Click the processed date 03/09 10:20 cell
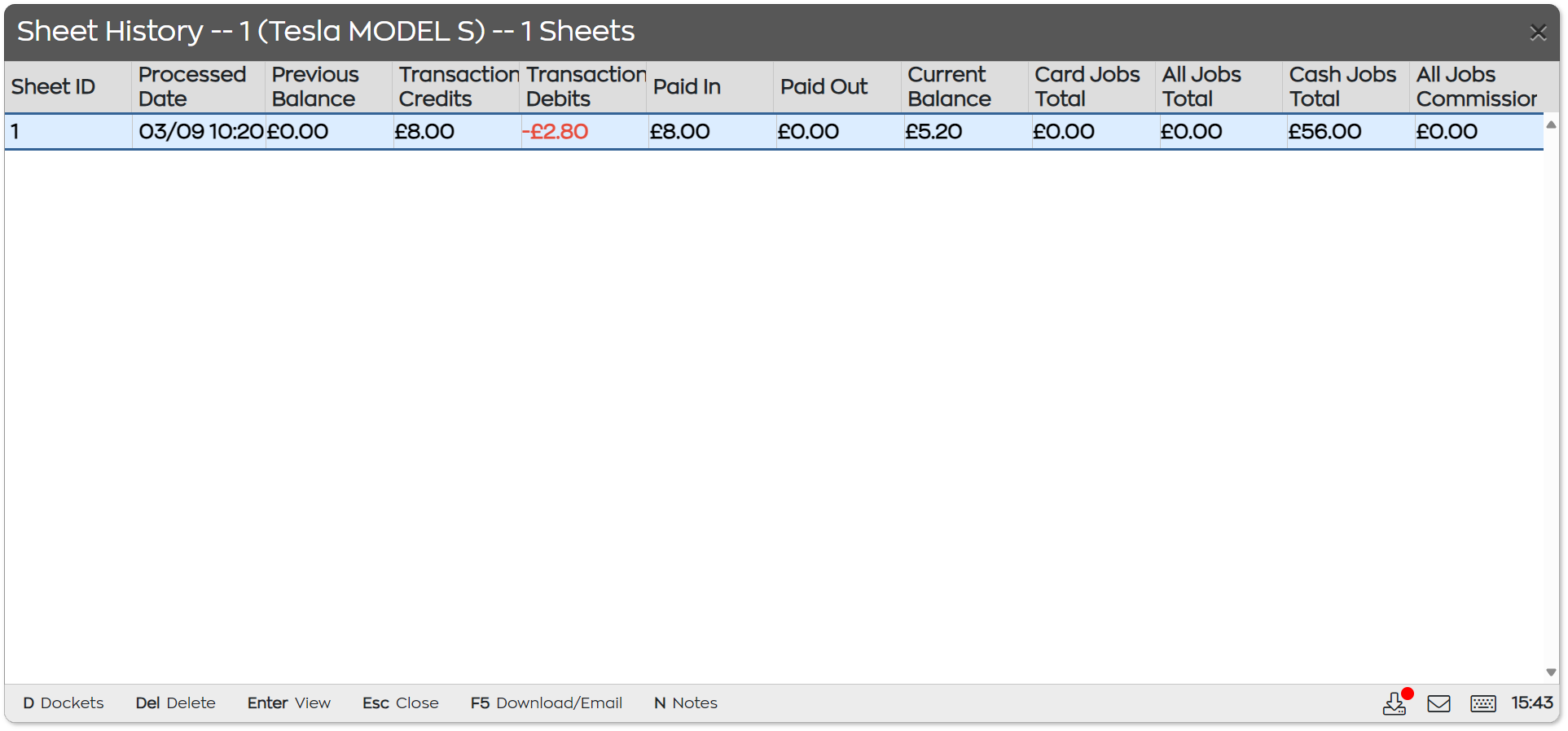This screenshot has width=1568, height=731. pos(200,132)
